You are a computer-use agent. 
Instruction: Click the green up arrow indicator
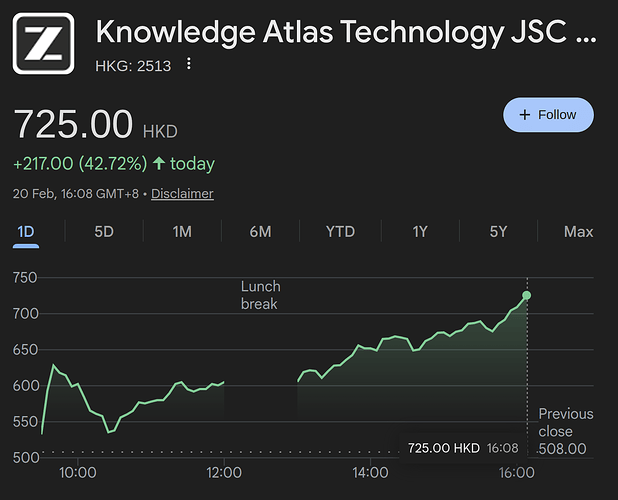point(159,163)
